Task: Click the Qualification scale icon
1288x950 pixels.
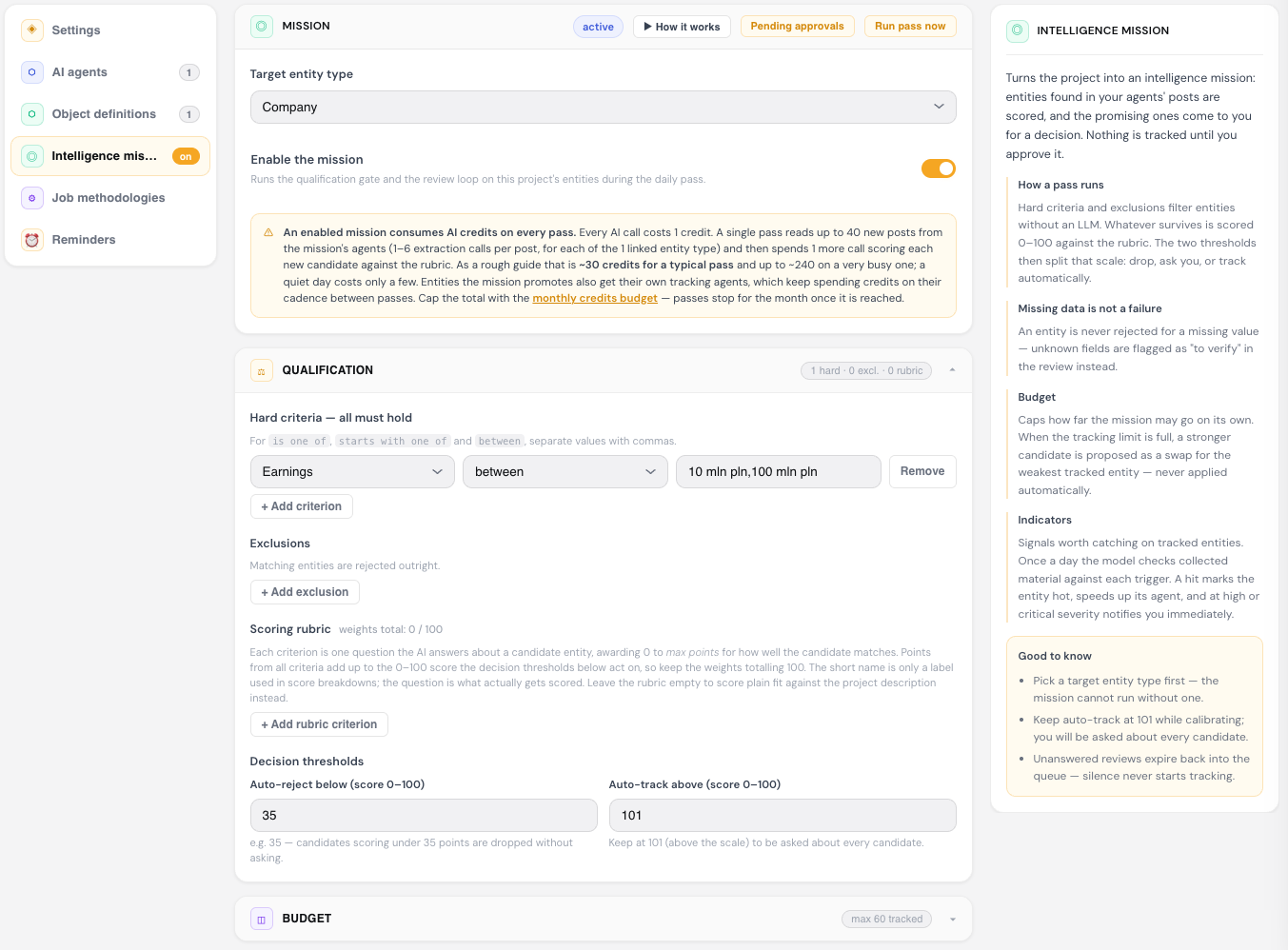Action: (x=262, y=370)
